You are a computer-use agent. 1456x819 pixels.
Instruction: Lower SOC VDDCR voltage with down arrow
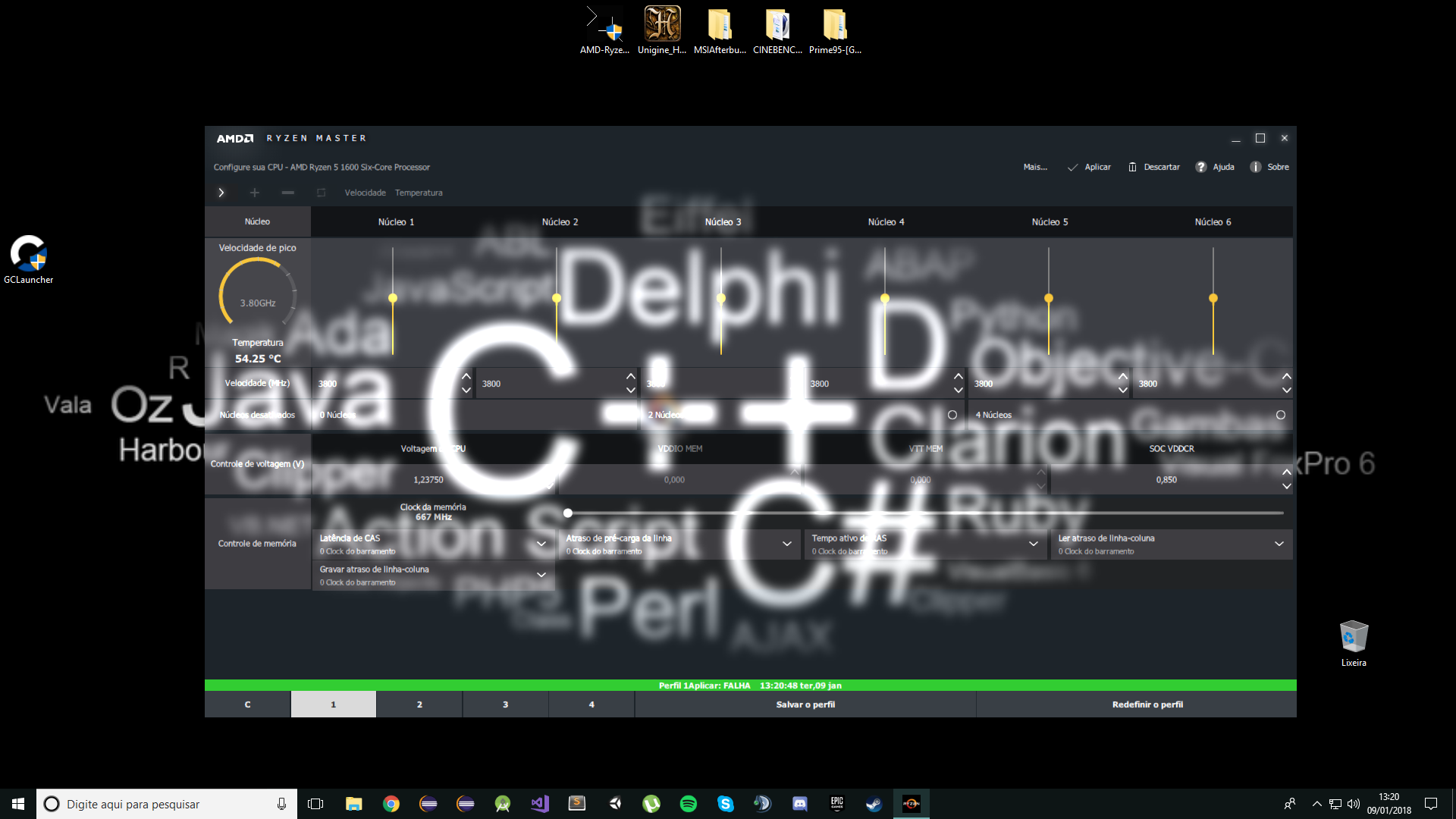(x=1287, y=486)
